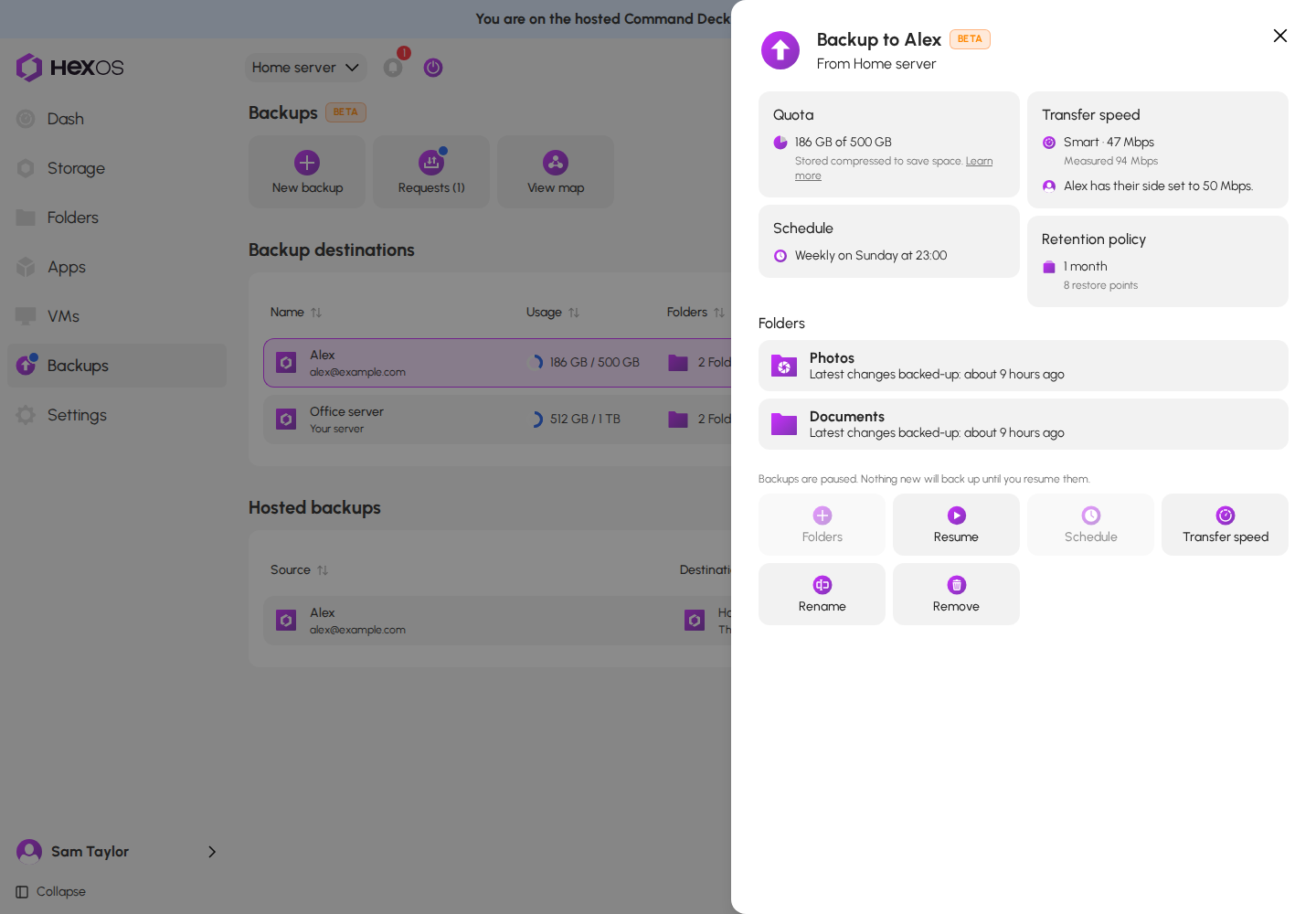Open the Documents folder entry
Viewport: 1316px width, 914px height.
tap(1024, 424)
